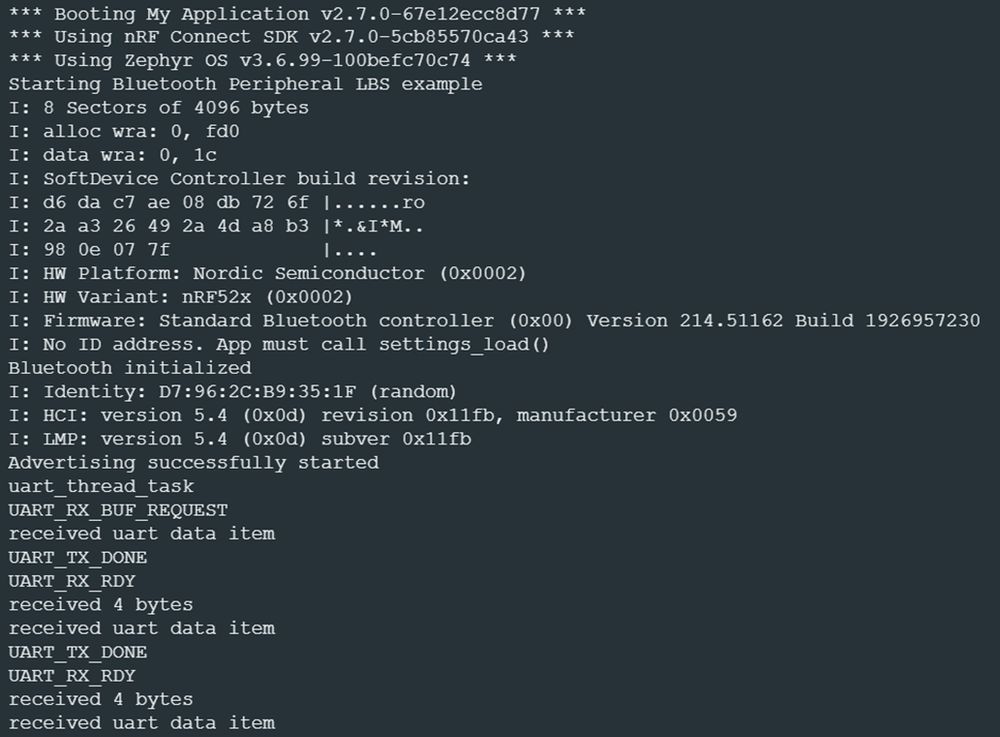The width and height of the screenshot is (1000, 737).
Task: Click the 'uart_thread_task' line
Action: click(x=101, y=487)
